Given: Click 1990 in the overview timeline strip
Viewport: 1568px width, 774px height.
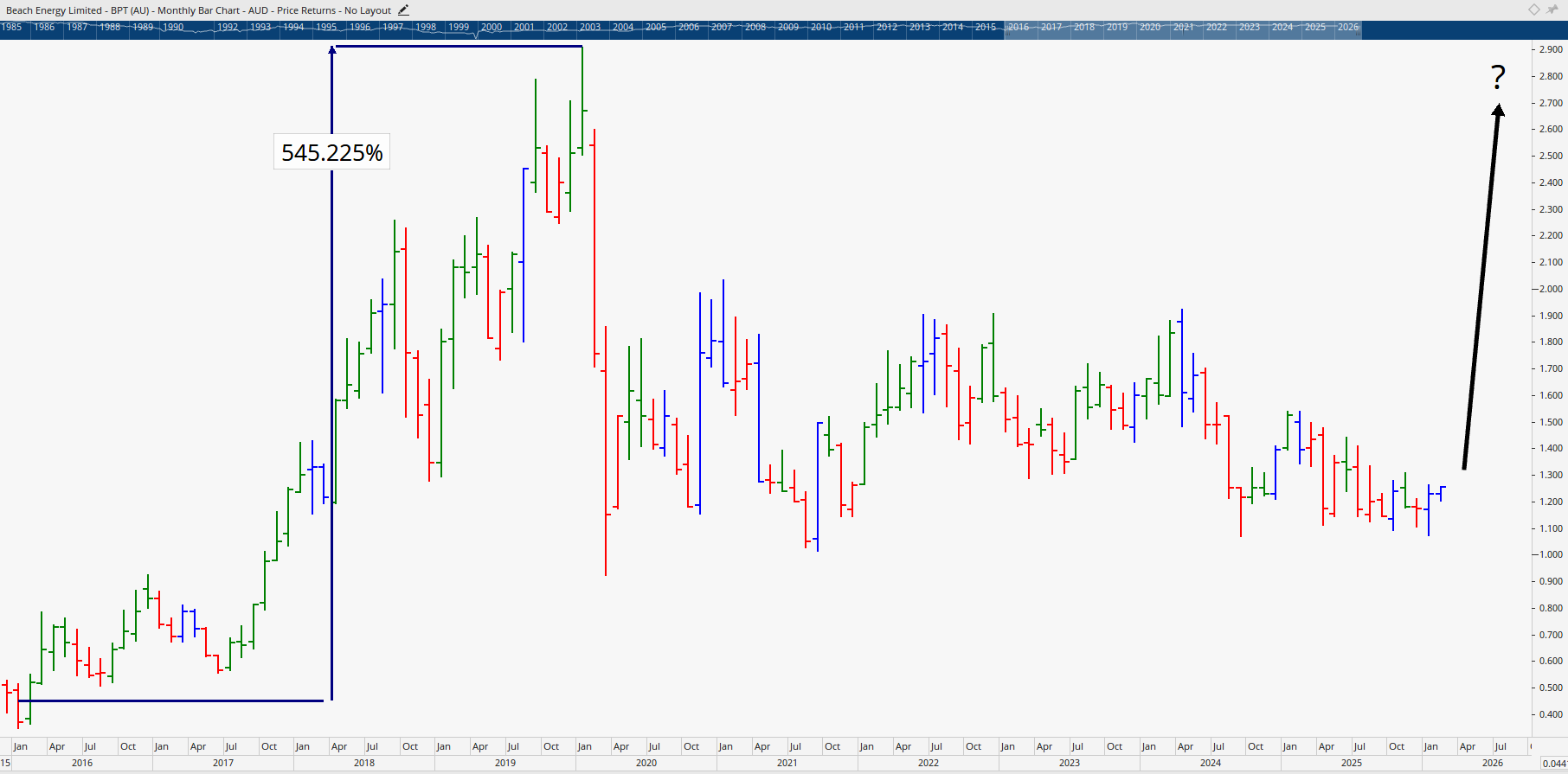Looking at the screenshot, I should click(x=173, y=28).
